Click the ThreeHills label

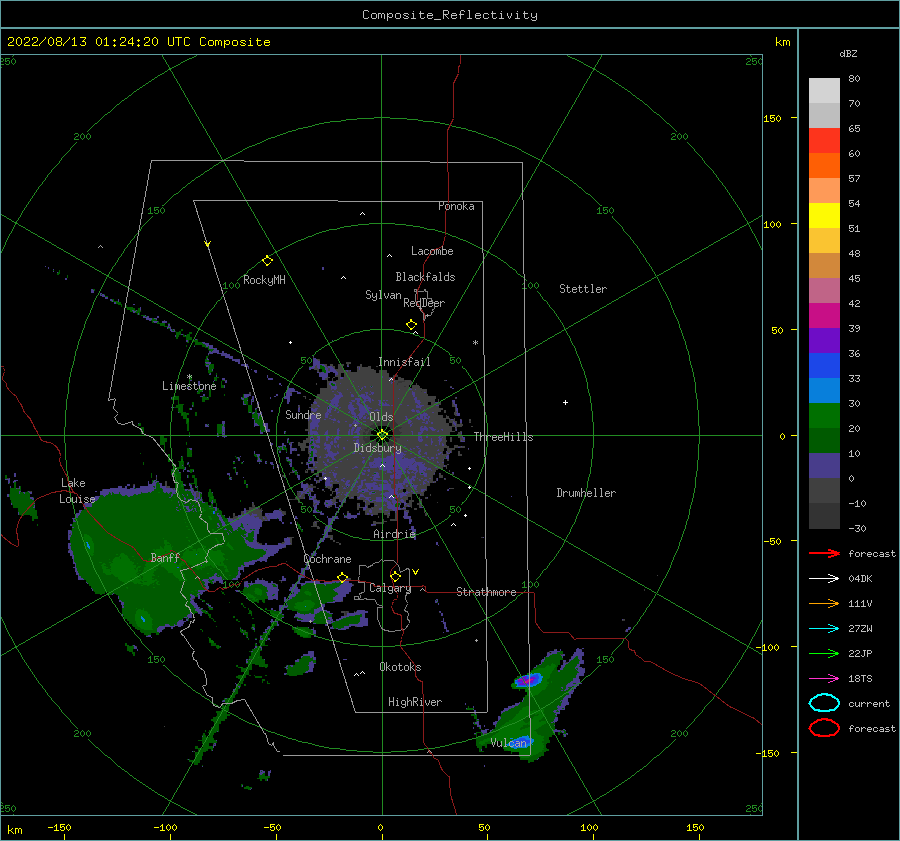[x=503, y=437]
